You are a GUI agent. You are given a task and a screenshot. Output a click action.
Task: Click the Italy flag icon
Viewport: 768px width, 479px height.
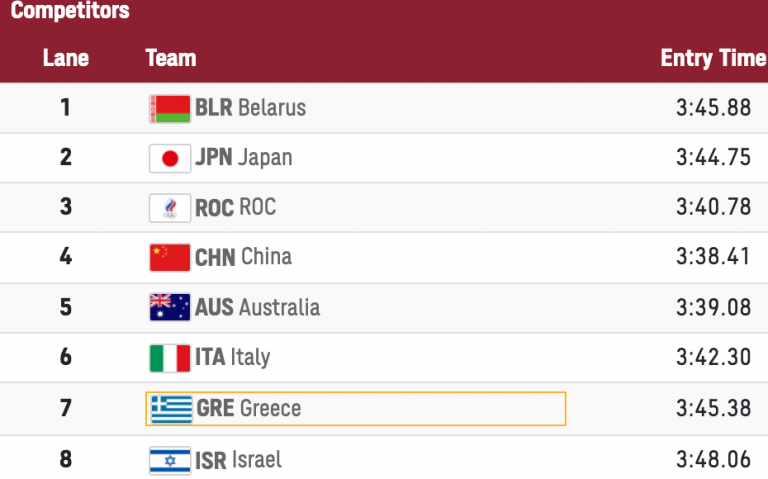pyautogui.click(x=169, y=358)
